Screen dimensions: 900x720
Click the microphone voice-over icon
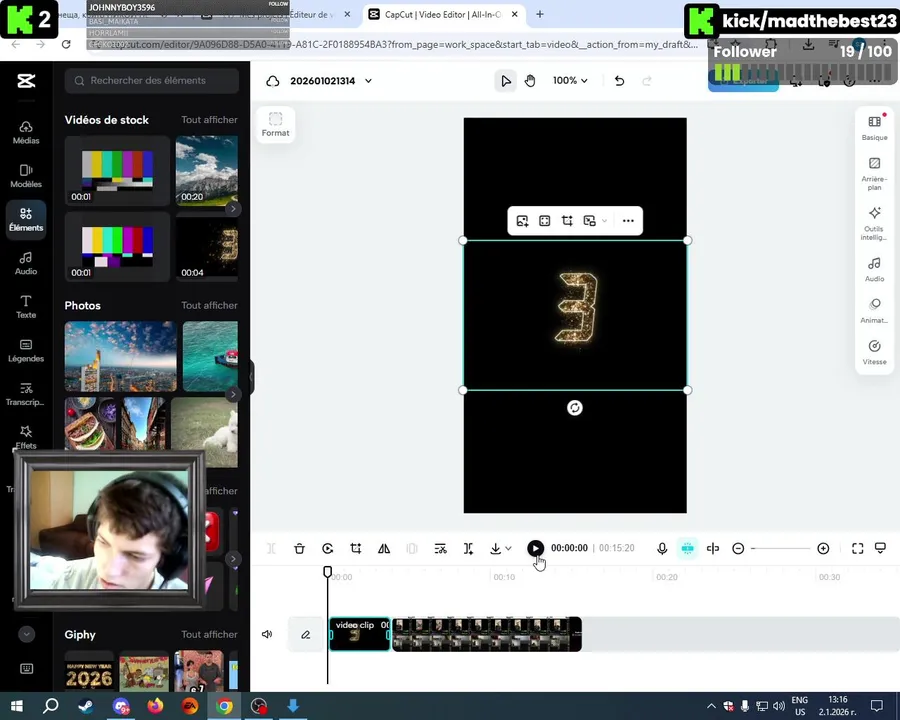662,548
